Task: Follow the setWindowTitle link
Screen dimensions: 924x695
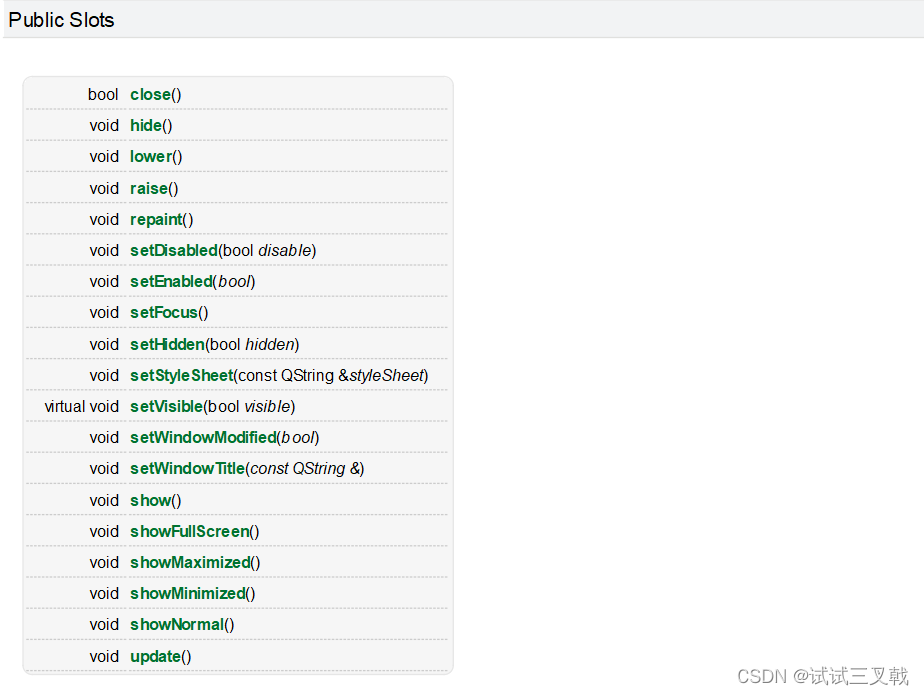Action: pos(187,469)
